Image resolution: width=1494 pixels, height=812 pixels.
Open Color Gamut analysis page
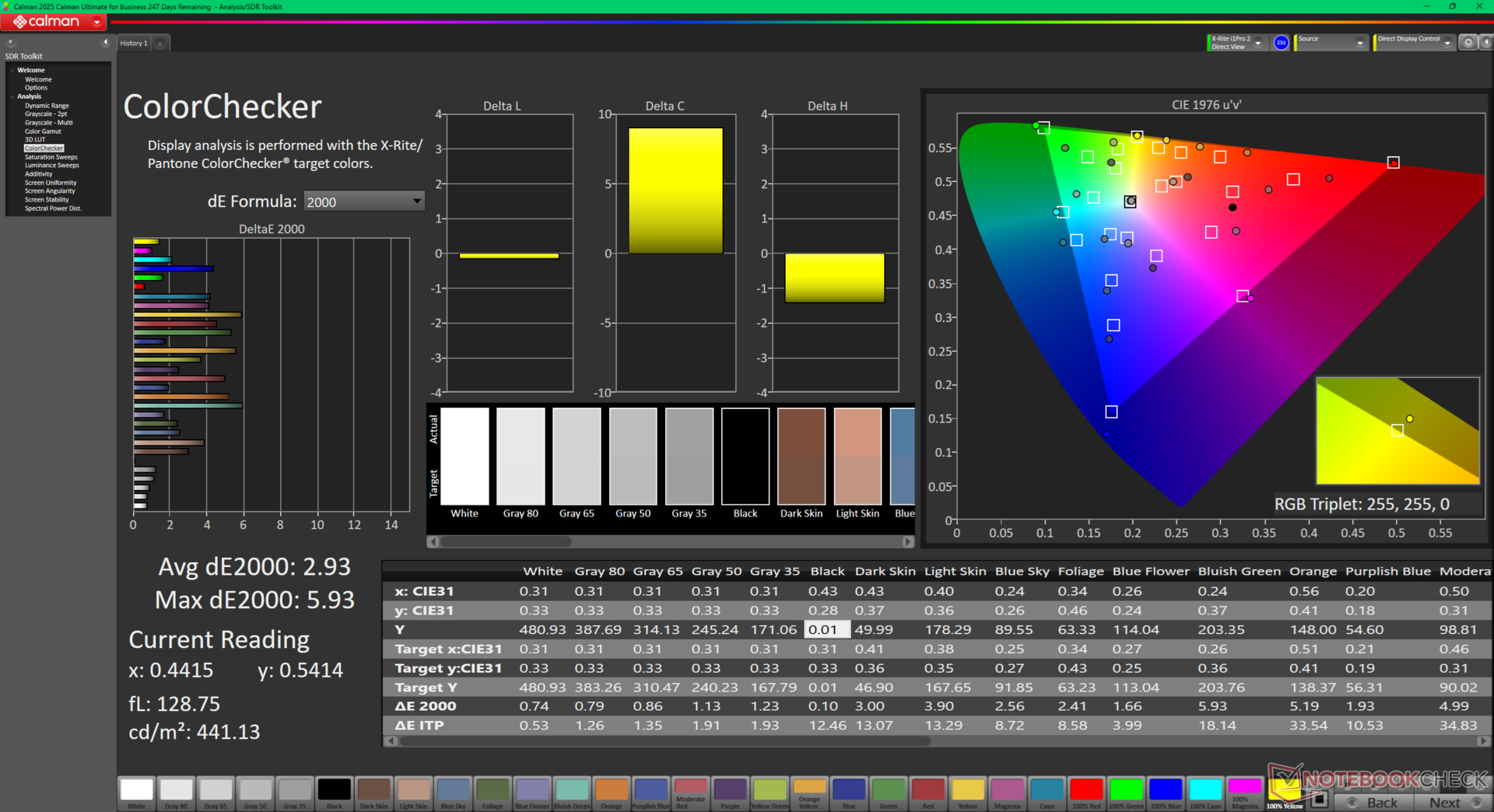click(x=43, y=131)
